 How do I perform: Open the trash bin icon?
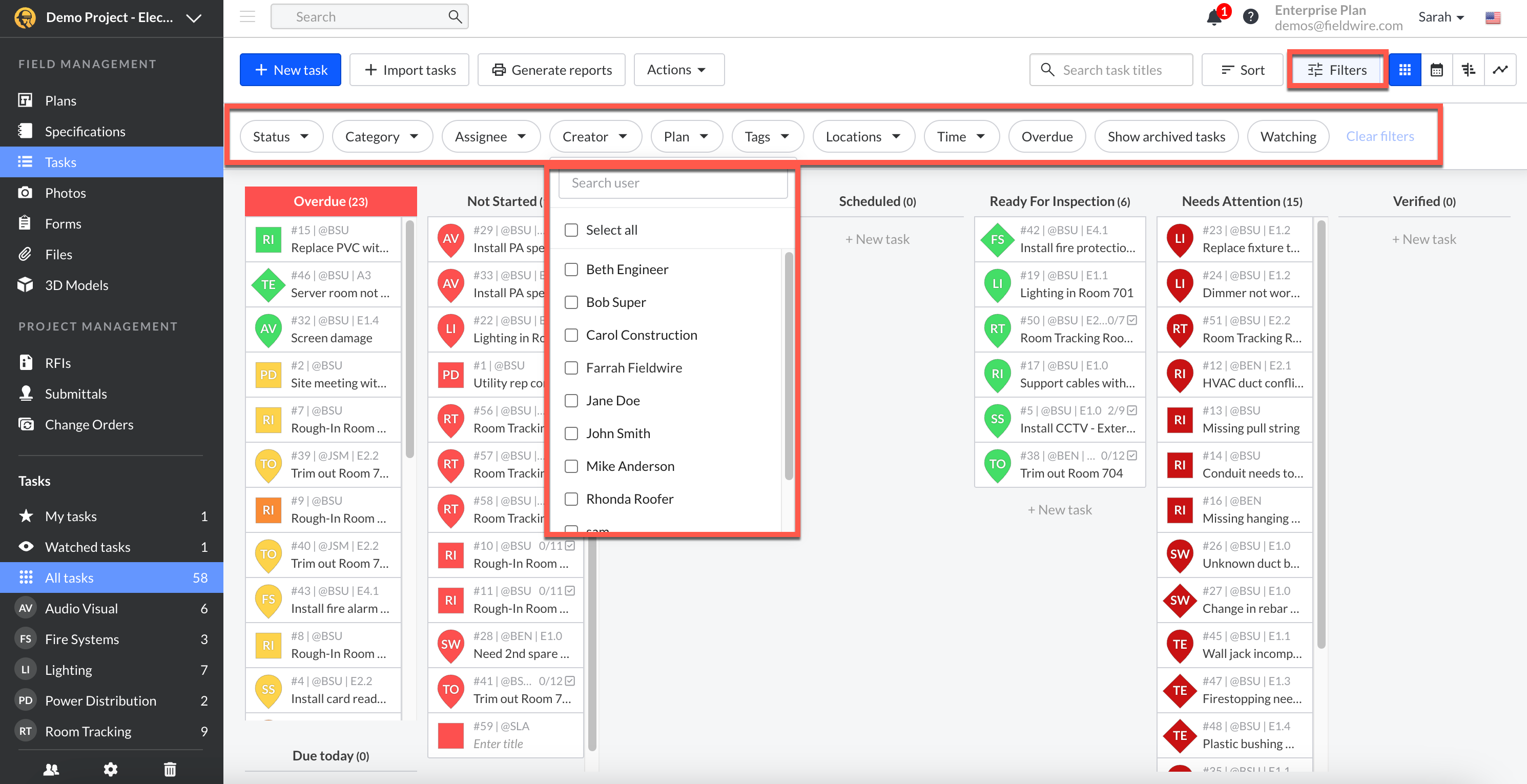click(x=170, y=769)
